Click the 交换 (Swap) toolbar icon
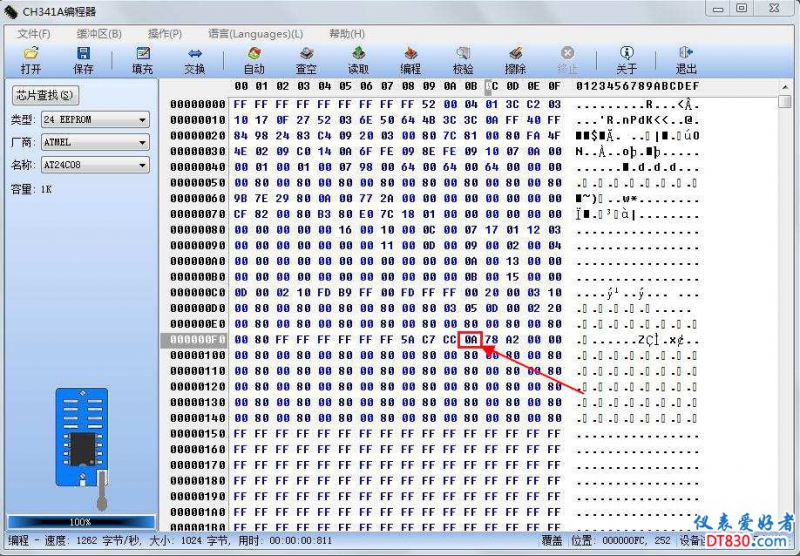 point(194,59)
